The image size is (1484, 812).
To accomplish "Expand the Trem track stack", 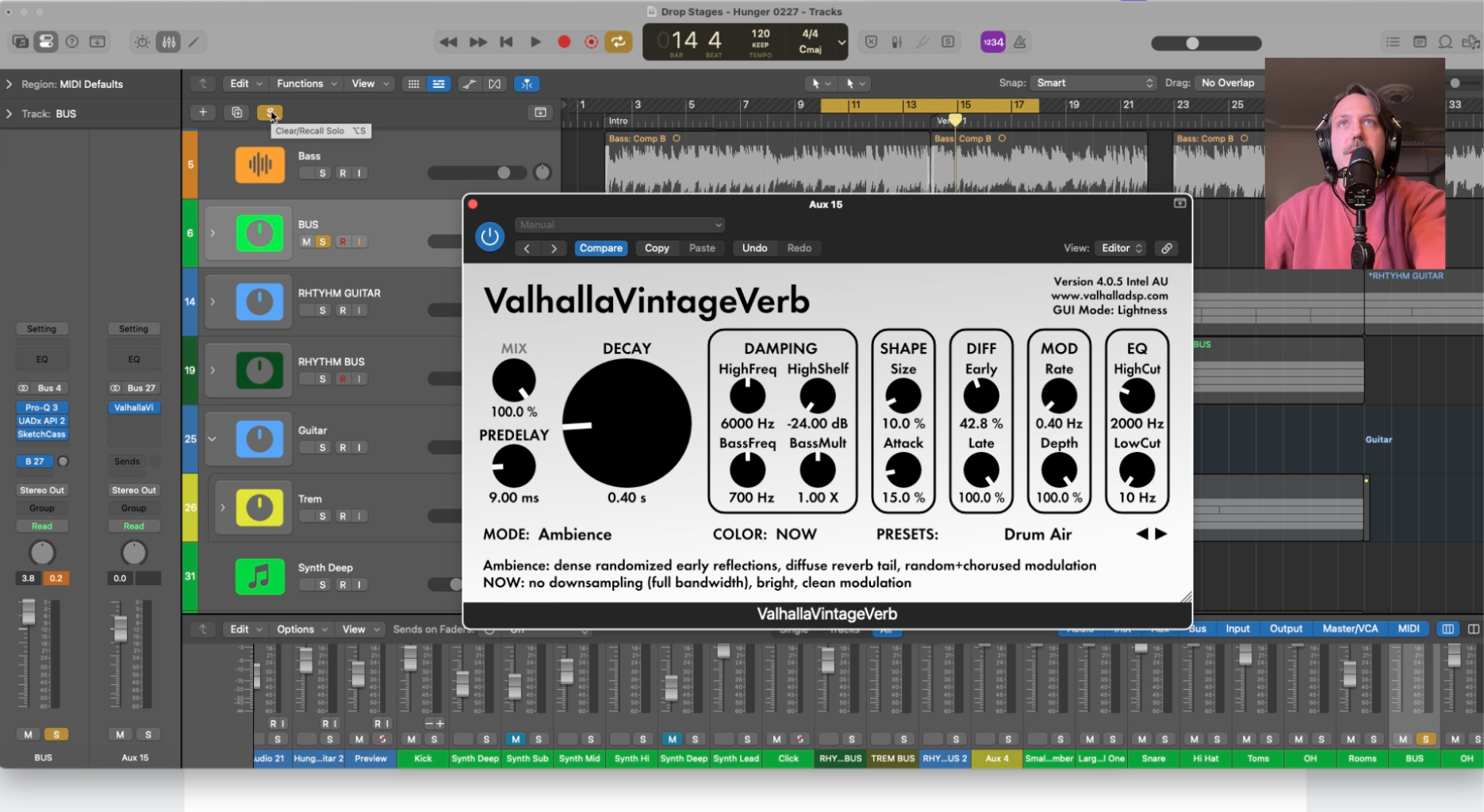I will [223, 507].
